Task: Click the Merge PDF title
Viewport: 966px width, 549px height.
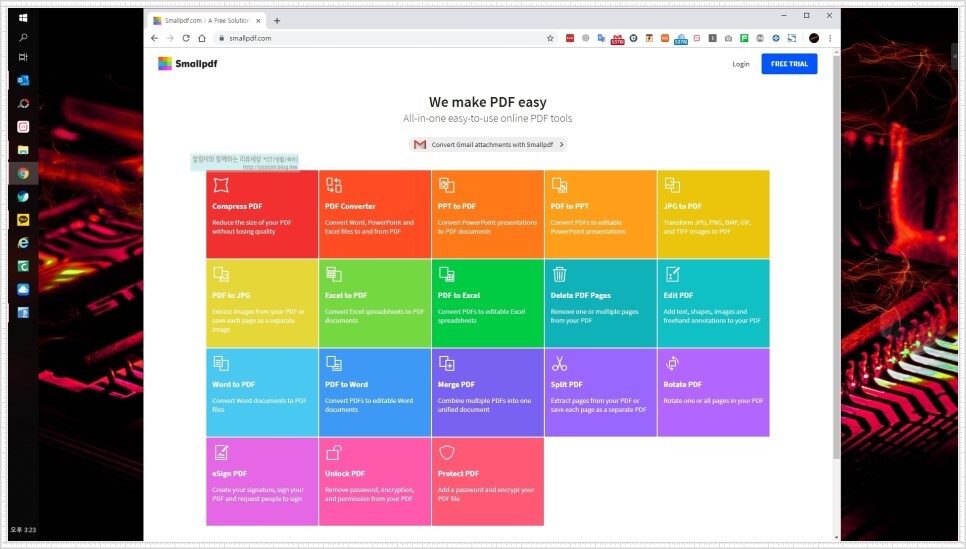Action: coord(456,384)
